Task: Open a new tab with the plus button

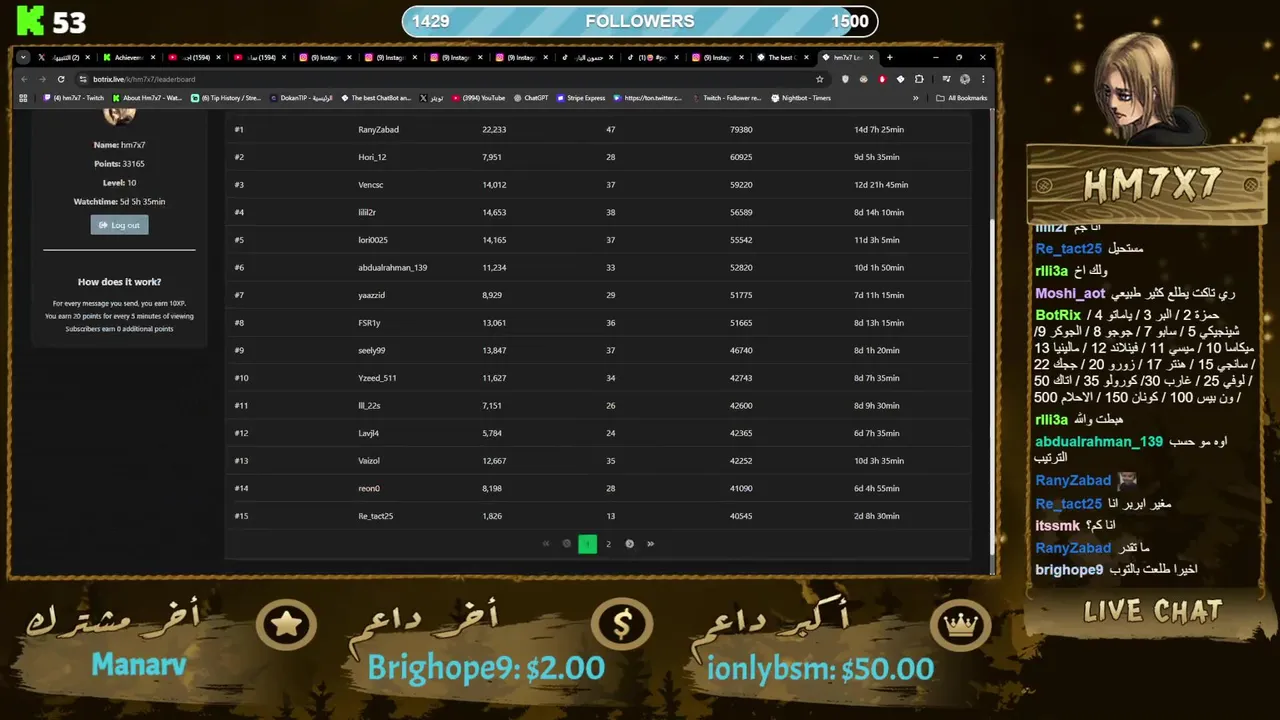Action: pyautogui.click(x=889, y=57)
